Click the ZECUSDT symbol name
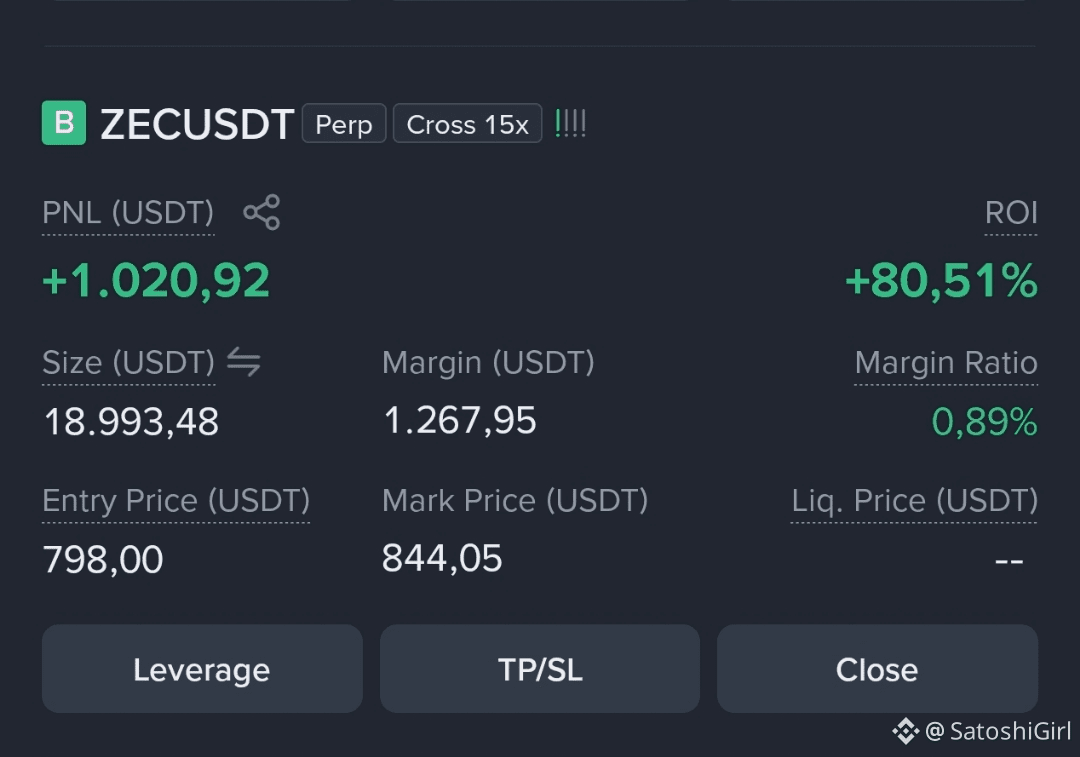This screenshot has width=1080, height=757. [197, 125]
